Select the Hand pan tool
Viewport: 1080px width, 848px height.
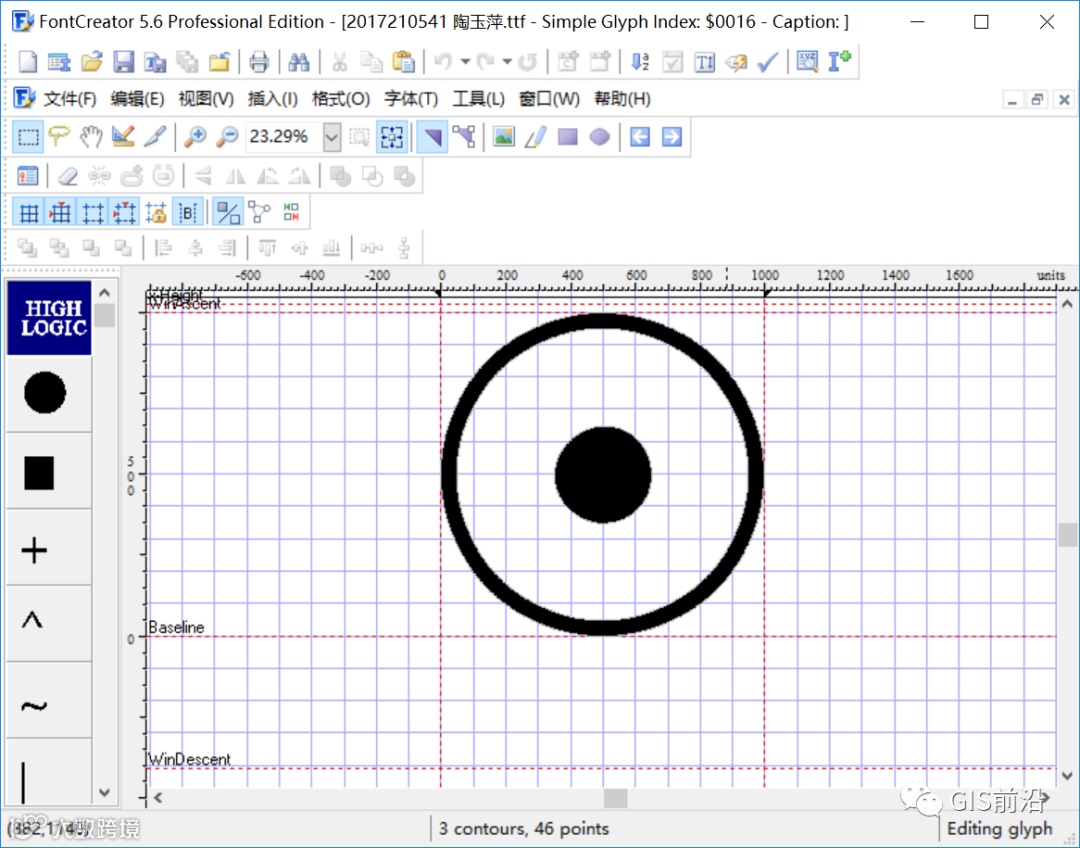click(x=92, y=137)
